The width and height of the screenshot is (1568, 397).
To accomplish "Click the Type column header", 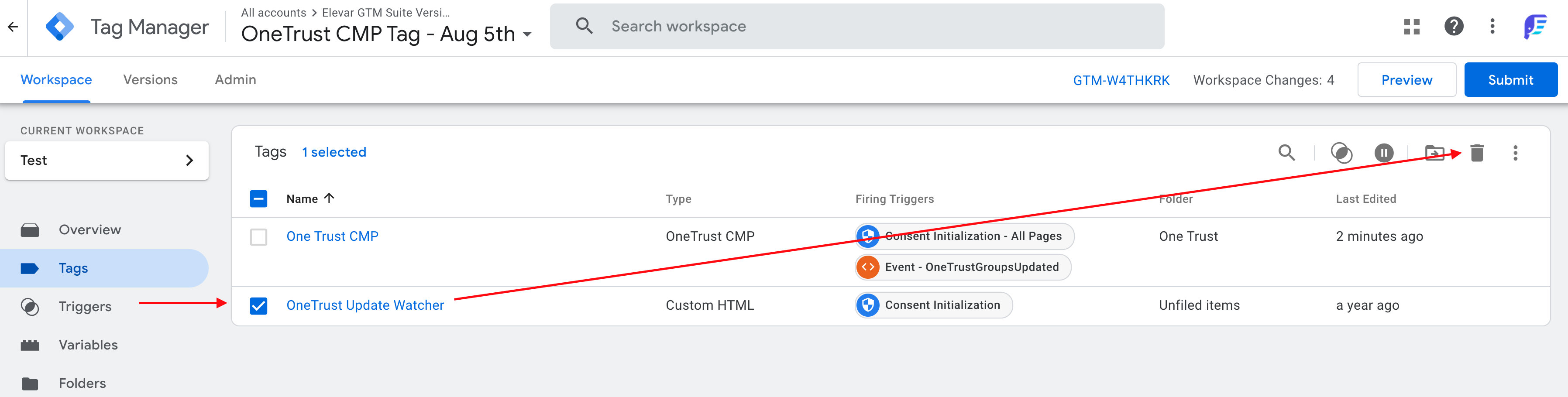I will click(678, 199).
